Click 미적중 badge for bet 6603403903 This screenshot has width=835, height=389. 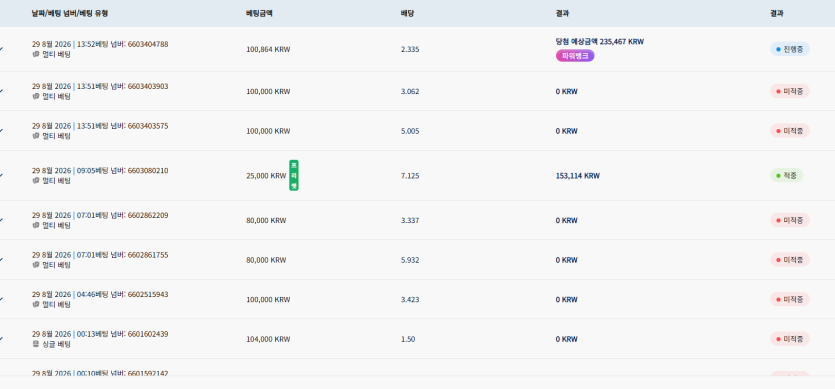coord(790,91)
